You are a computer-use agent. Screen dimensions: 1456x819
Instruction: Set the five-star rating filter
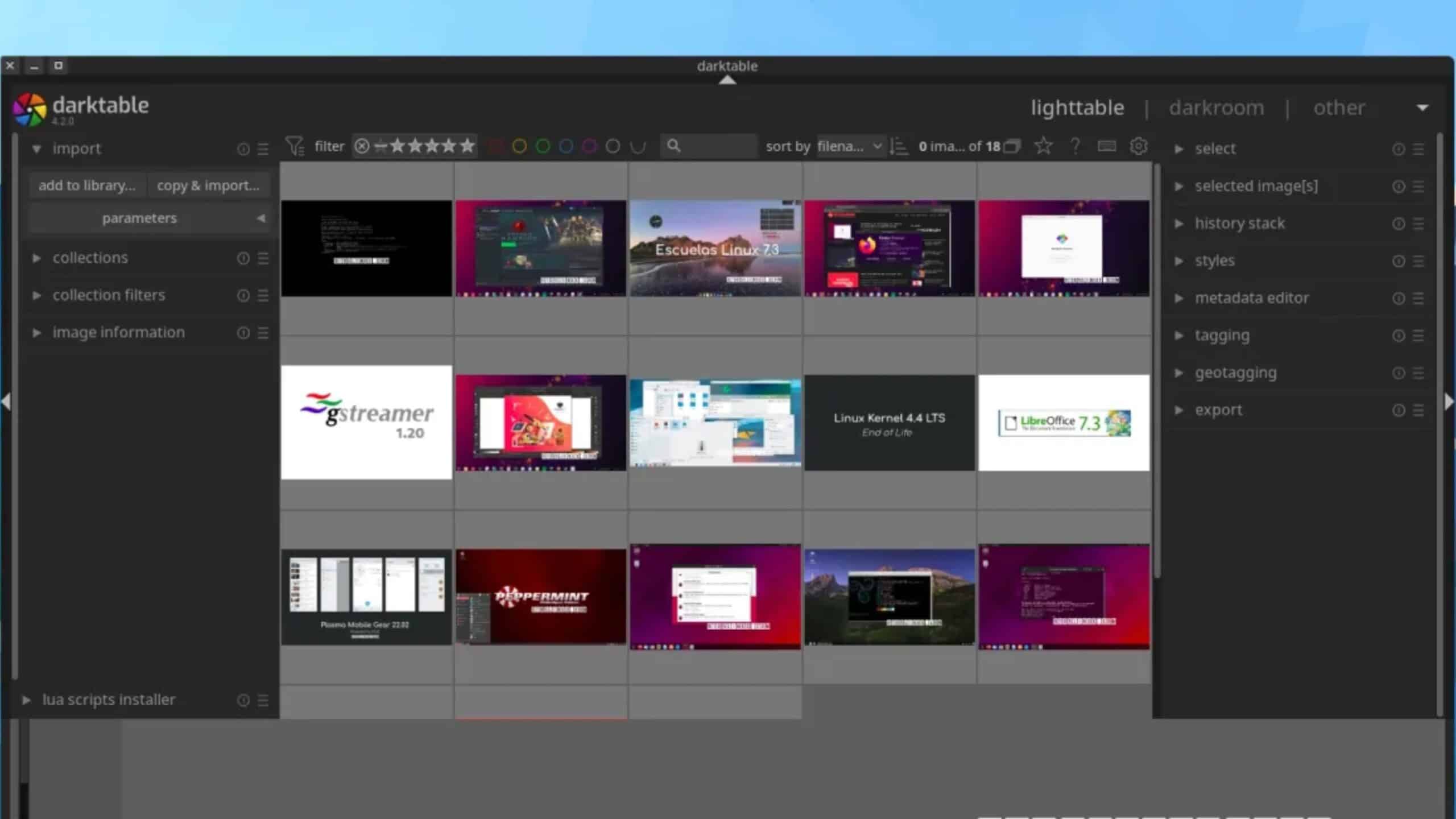pyautogui.click(x=468, y=146)
